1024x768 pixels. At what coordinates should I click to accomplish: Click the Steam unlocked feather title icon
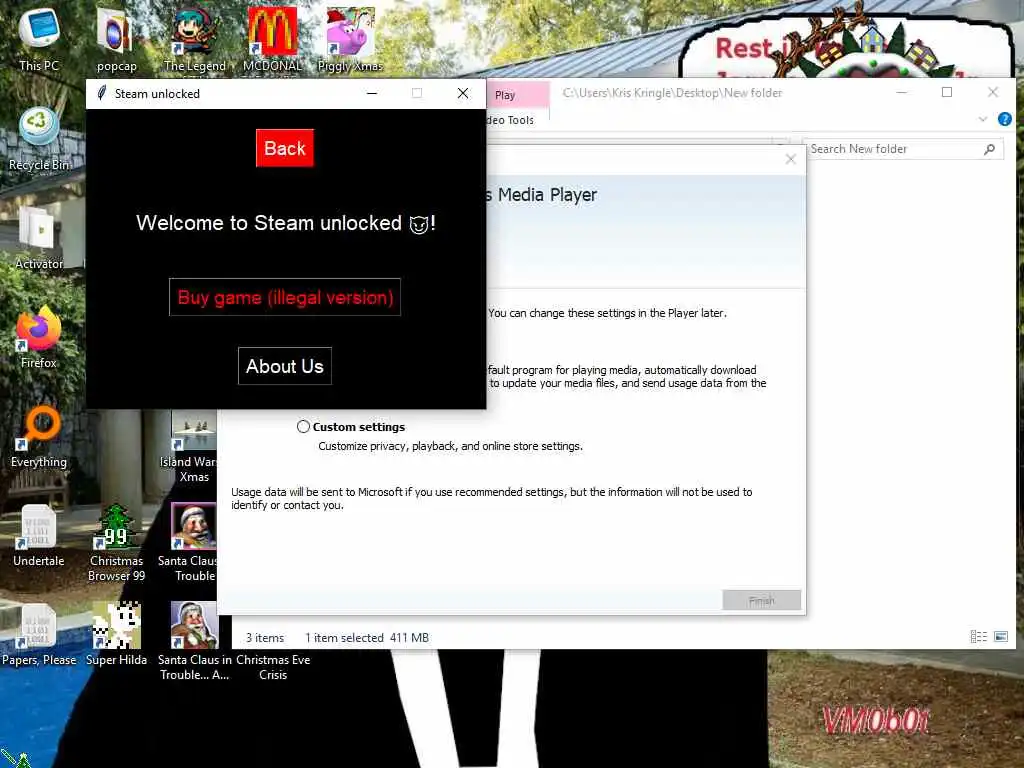(x=101, y=93)
